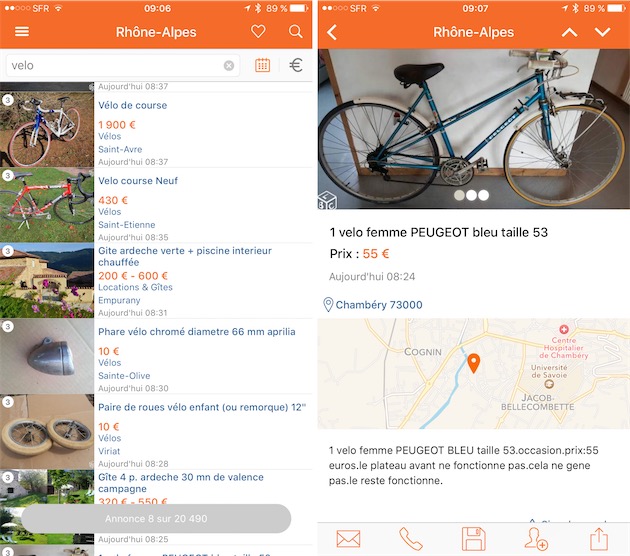The width and height of the screenshot is (630, 556).
Task: Open Phare vélo chromé thumbnail
Action: tap(47, 356)
